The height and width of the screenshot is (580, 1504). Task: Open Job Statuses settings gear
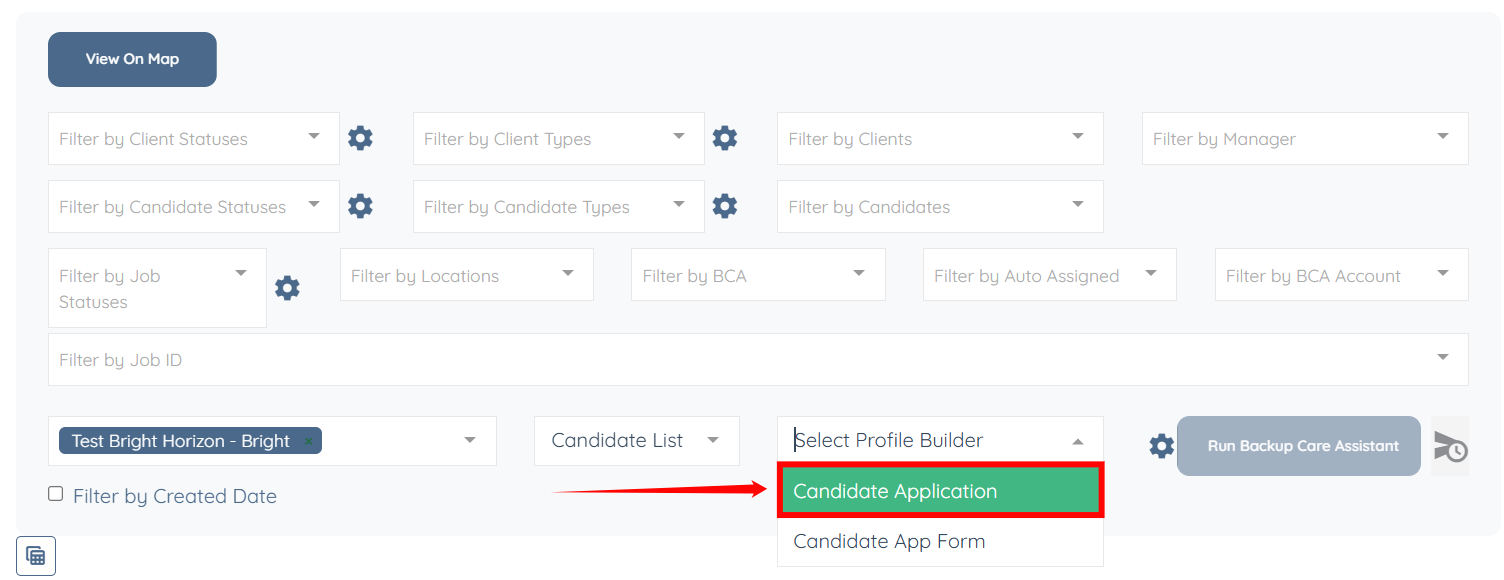point(287,288)
